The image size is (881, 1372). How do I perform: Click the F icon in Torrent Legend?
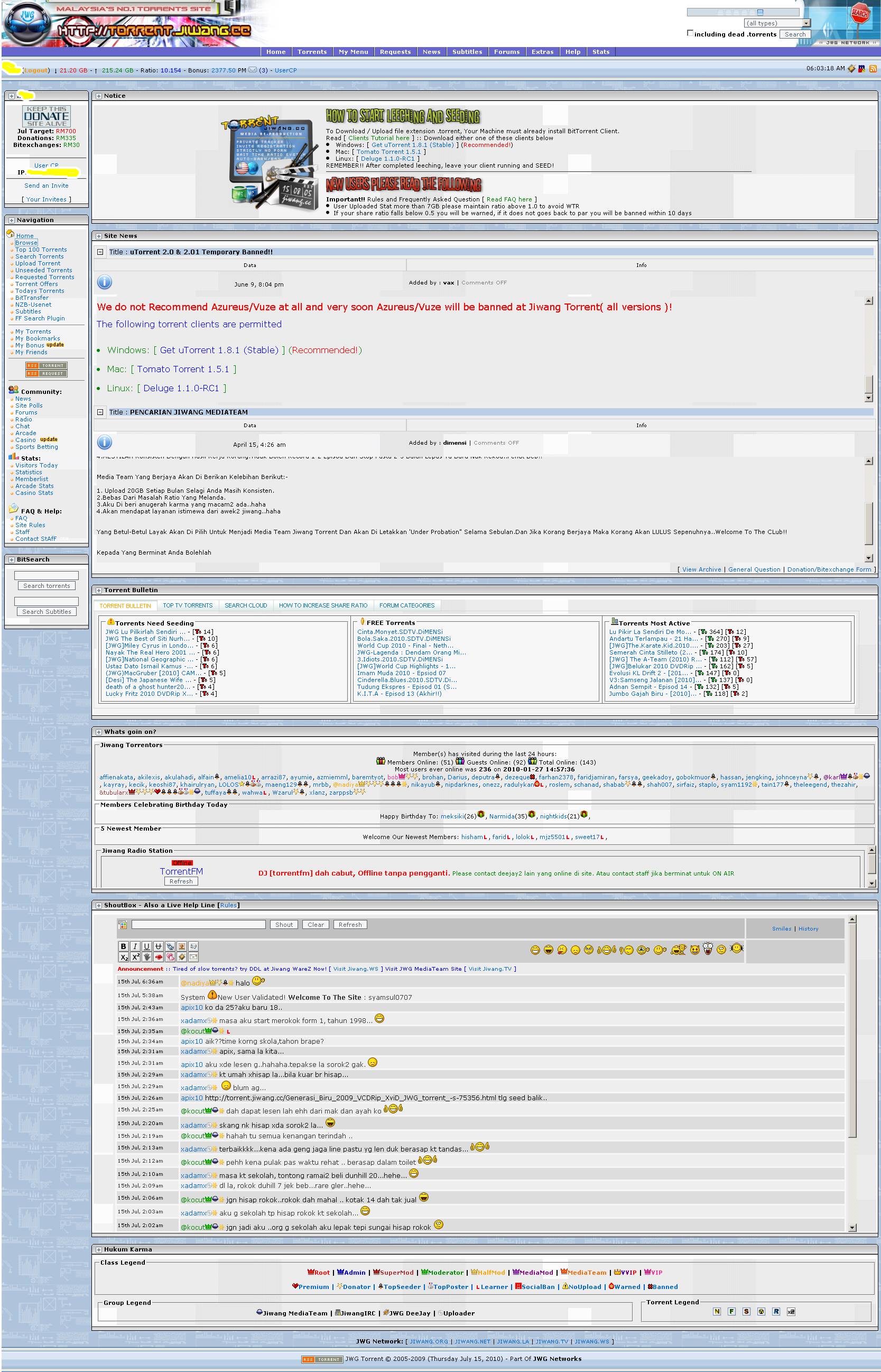pos(731,1311)
